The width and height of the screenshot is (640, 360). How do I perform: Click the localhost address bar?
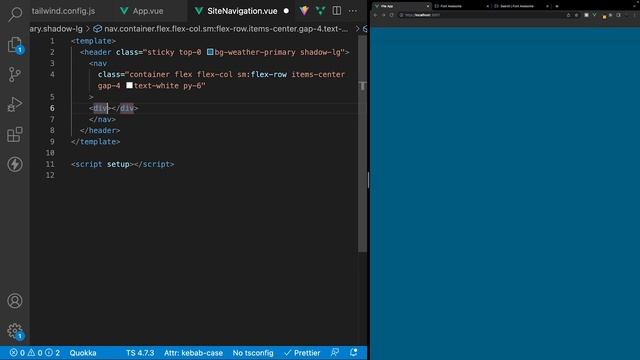[488, 15]
